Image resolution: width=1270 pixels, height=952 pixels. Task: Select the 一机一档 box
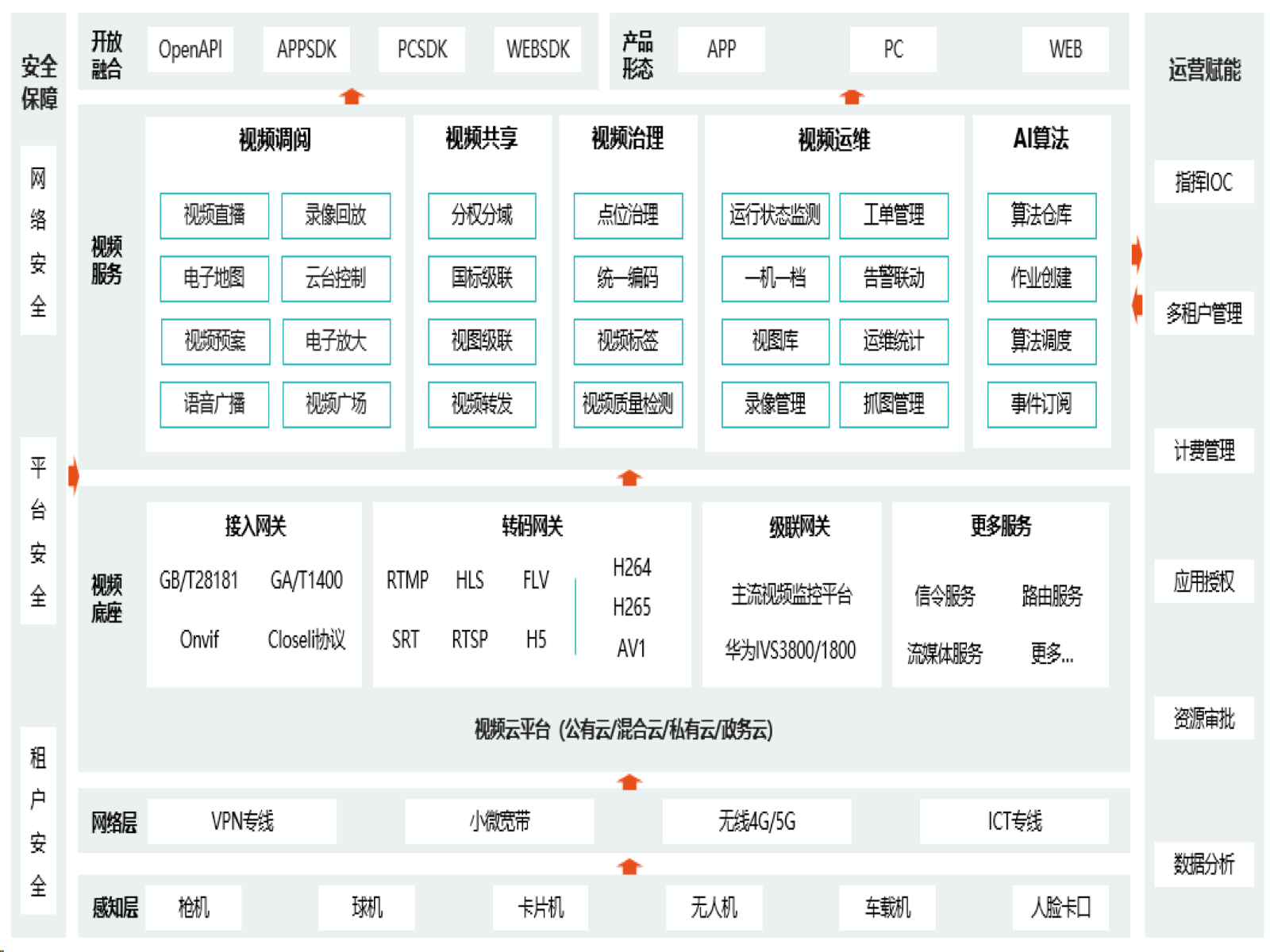[x=775, y=278]
